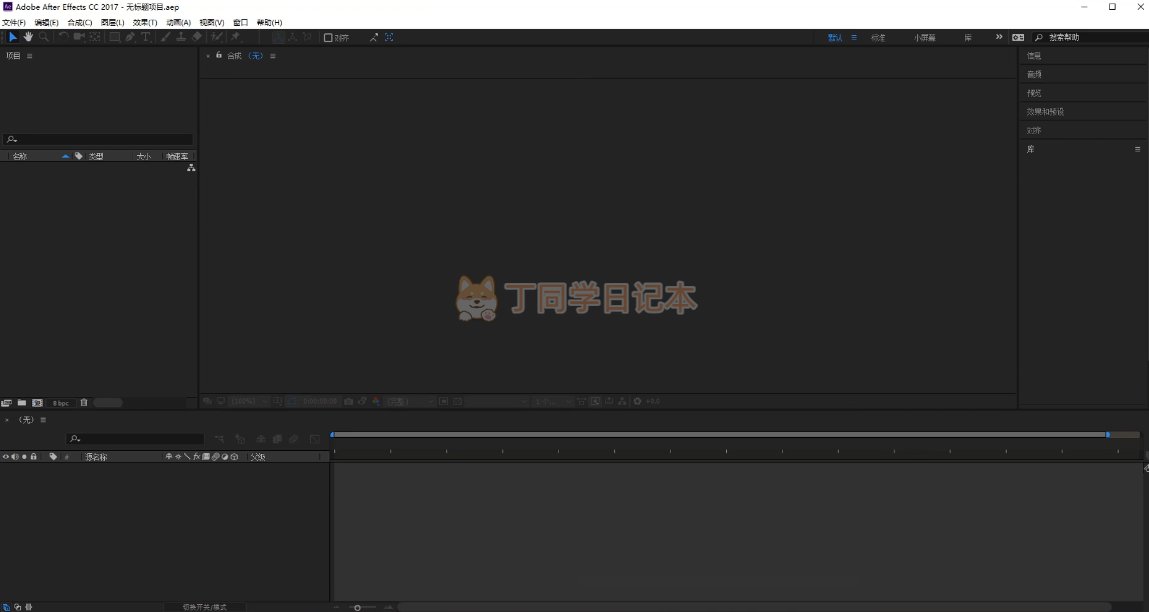Select the Puppet Pin tool
This screenshot has height=612, width=1149.
tap(236, 37)
